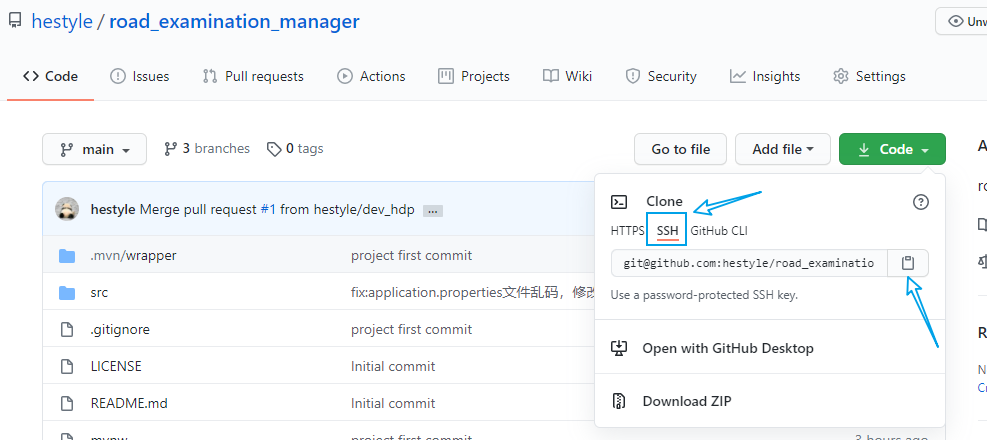The width and height of the screenshot is (987, 440).
Task: Open the clone help question icon
Action: [920, 201]
